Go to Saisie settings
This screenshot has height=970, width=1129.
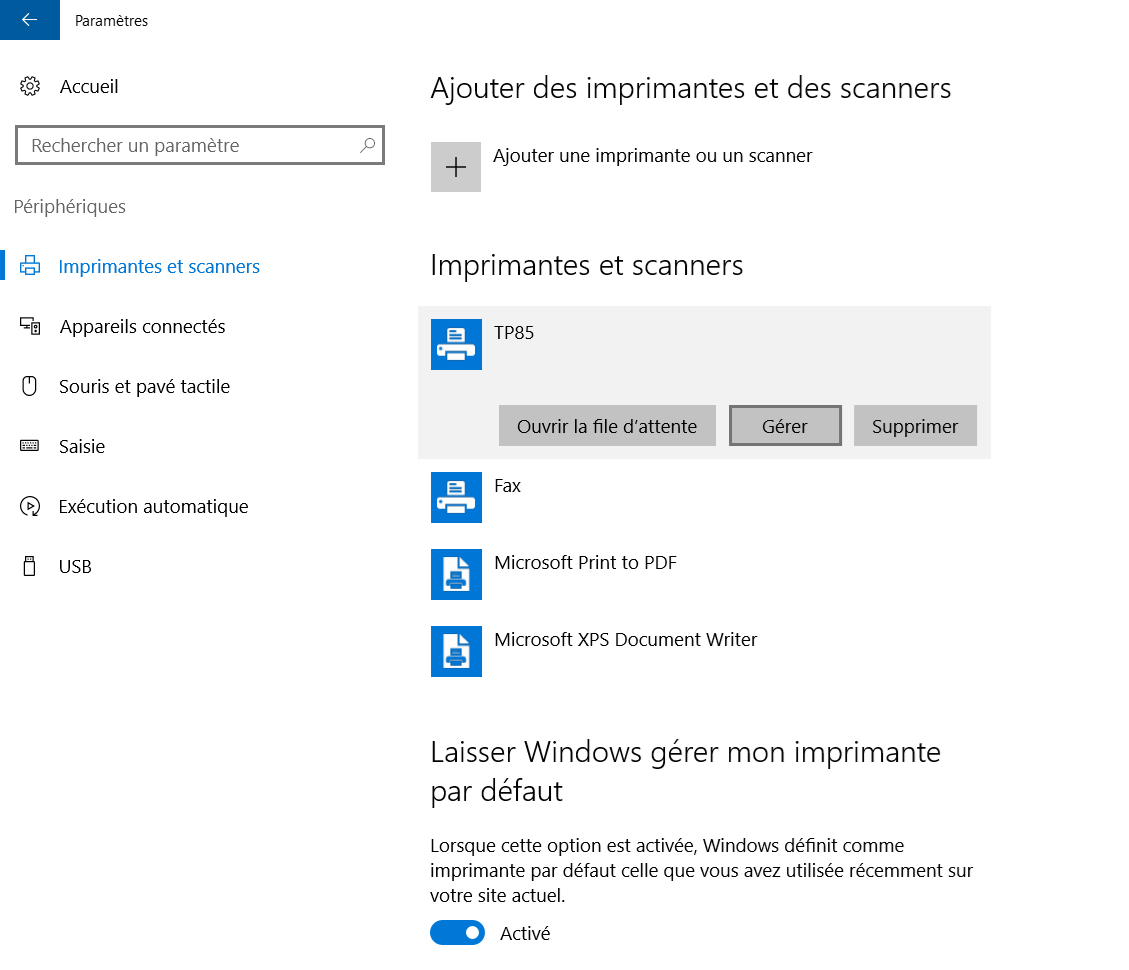click(82, 447)
